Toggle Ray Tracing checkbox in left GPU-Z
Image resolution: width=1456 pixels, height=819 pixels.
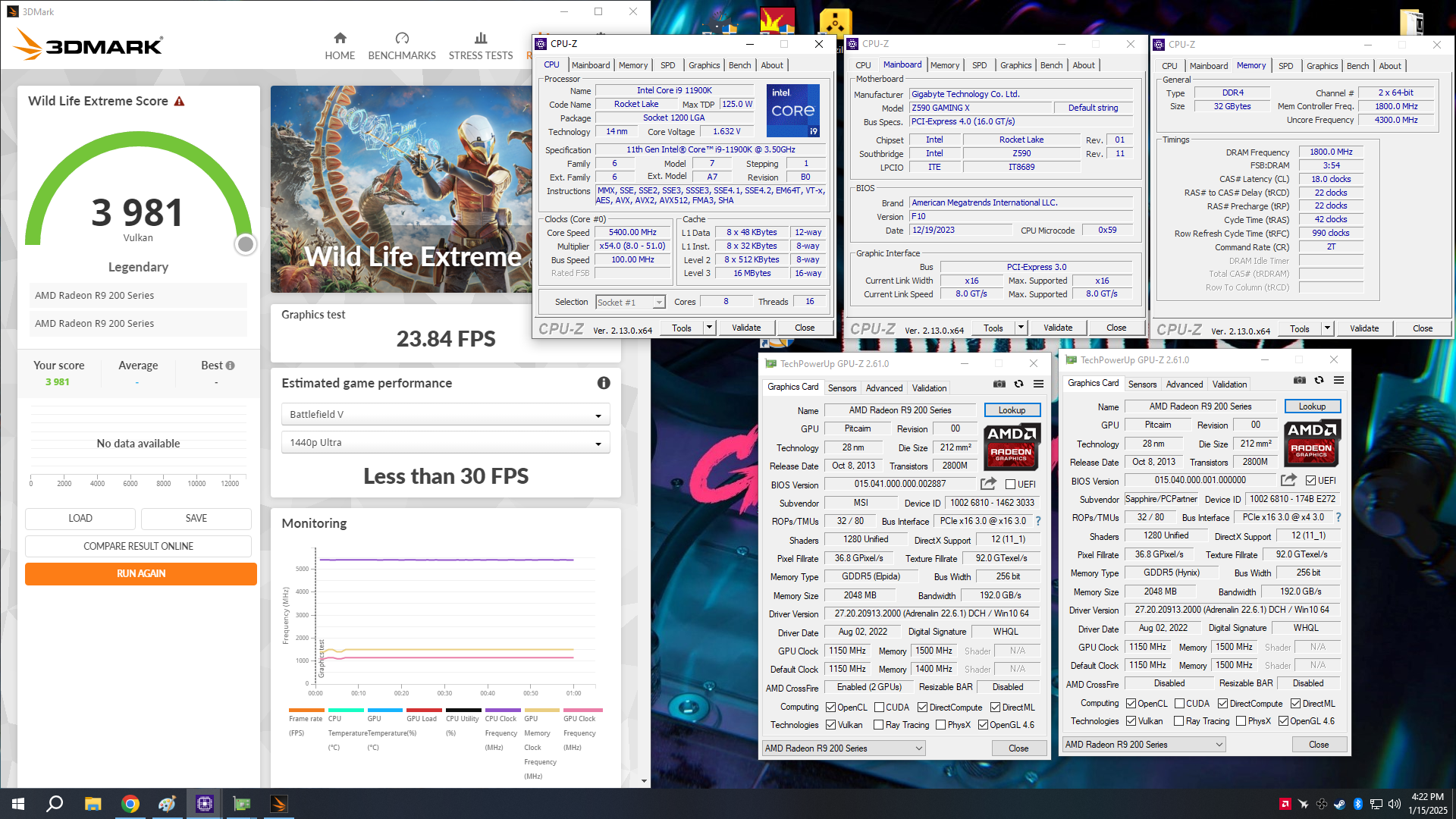point(878,725)
